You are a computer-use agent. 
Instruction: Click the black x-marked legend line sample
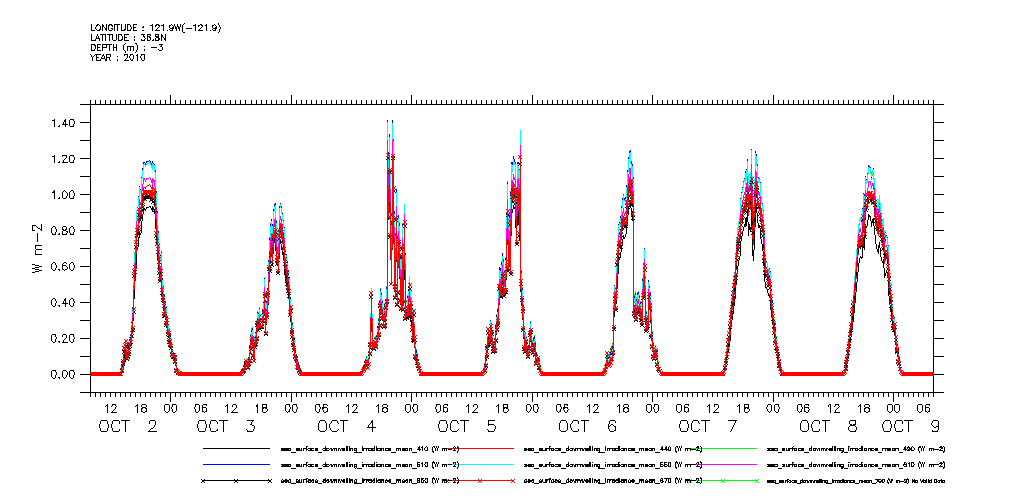[236, 481]
